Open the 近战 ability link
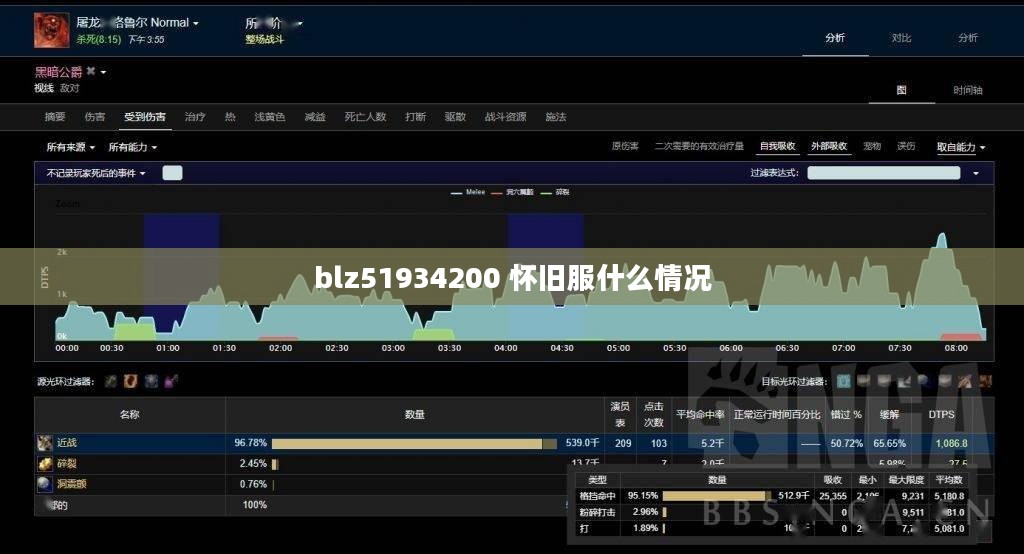Image resolution: width=1024 pixels, height=554 pixels. (67, 443)
